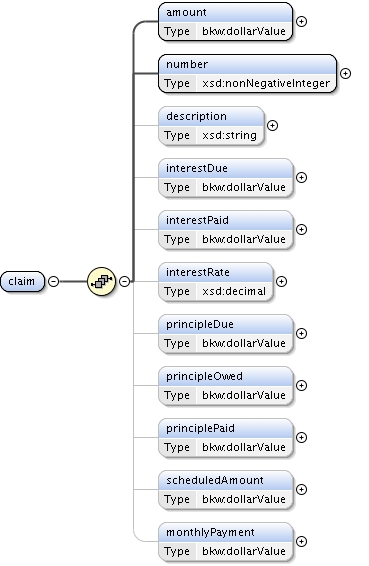Expand the amount element
This screenshot has height=566, width=369.
(x=301, y=22)
